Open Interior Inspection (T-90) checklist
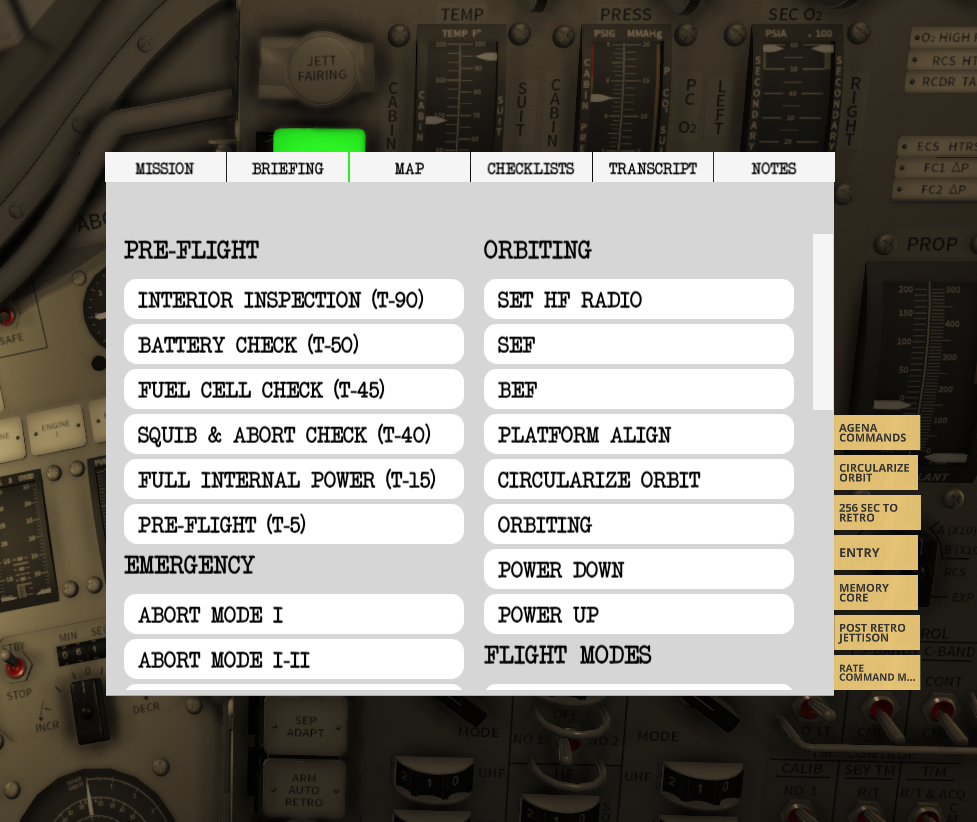 [x=293, y=300]
